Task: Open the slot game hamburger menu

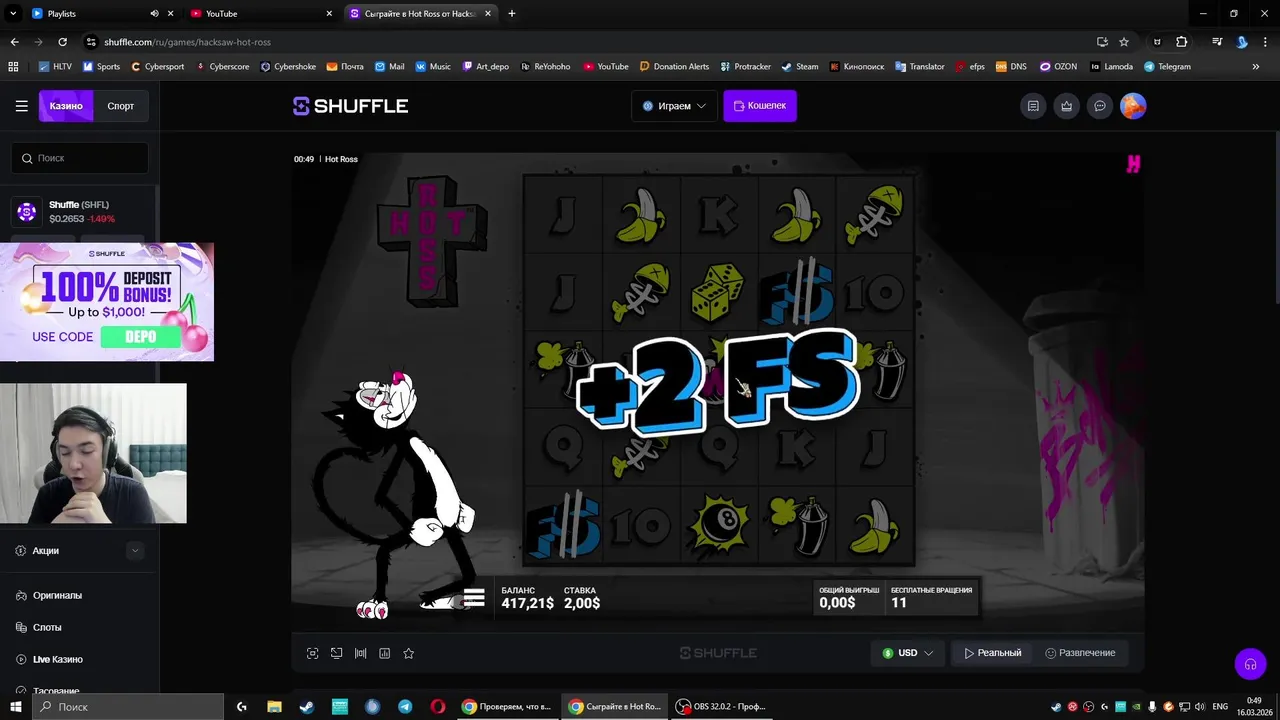Action: click(474, 598)
